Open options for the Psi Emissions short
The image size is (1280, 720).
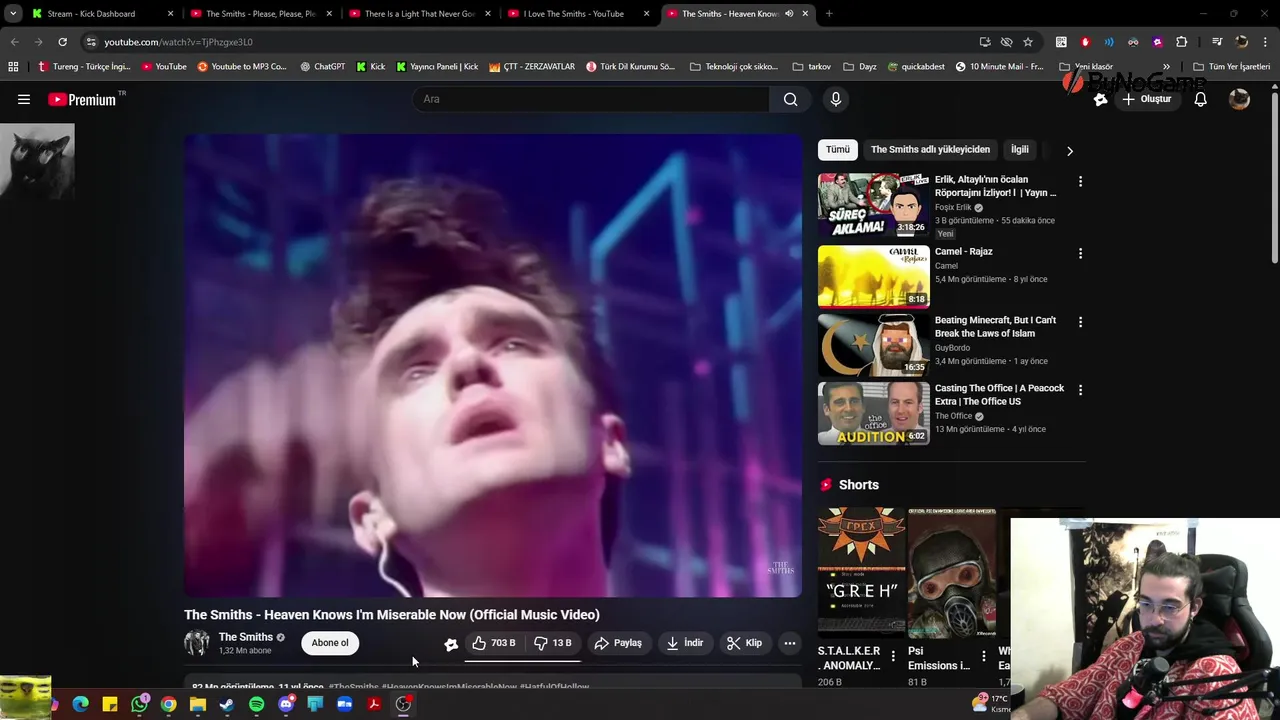(983, 657)
